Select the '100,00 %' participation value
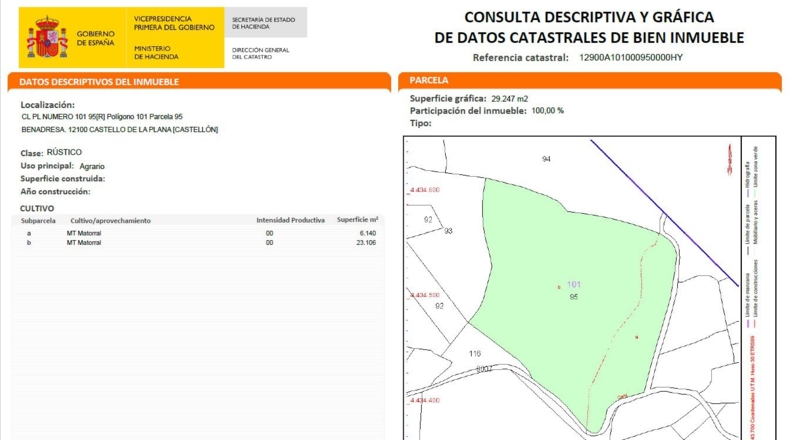 [x=547, y=111]
